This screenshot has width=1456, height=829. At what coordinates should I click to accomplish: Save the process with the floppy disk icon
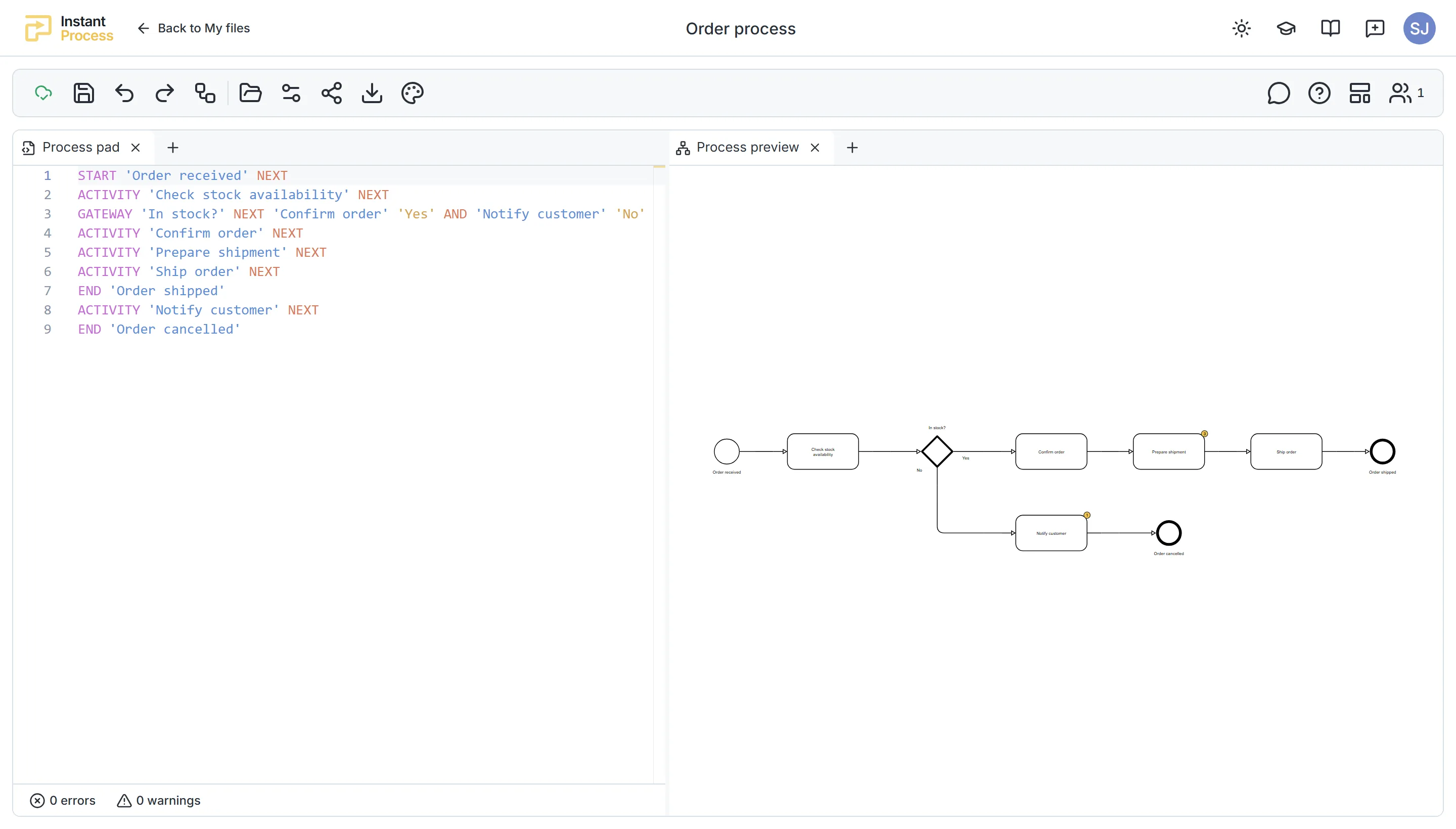(84, 93)
